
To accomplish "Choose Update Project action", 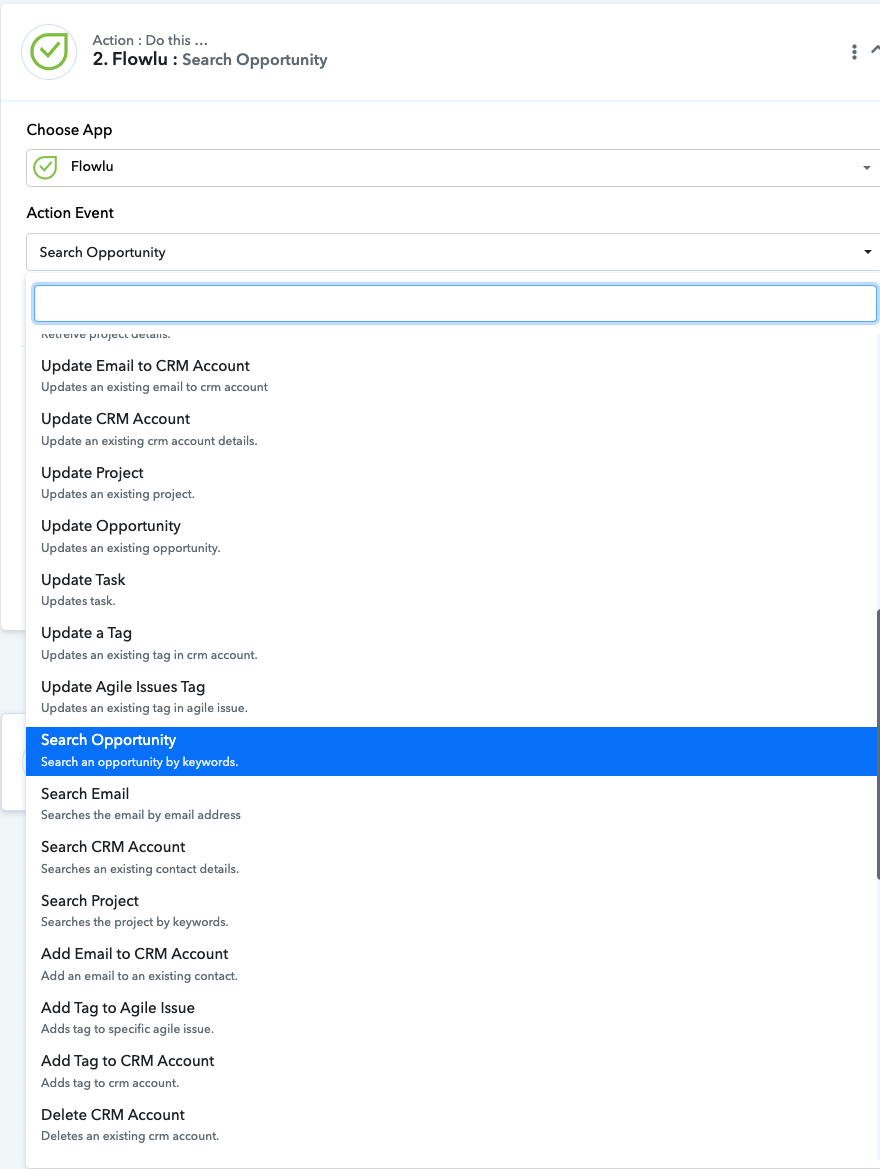I will tap(451, 482).
